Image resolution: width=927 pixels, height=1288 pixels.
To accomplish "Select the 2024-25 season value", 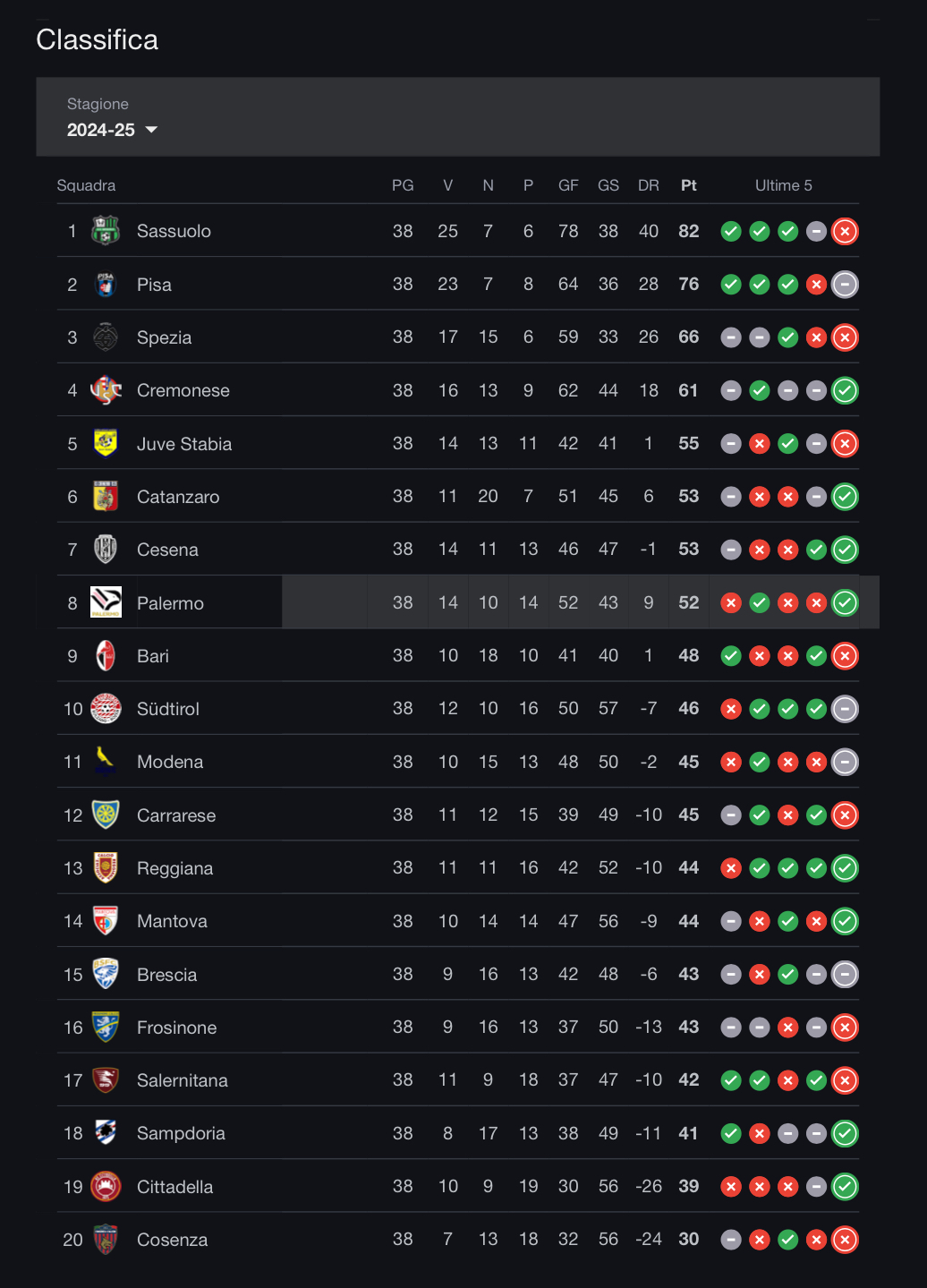I will 101,130.
